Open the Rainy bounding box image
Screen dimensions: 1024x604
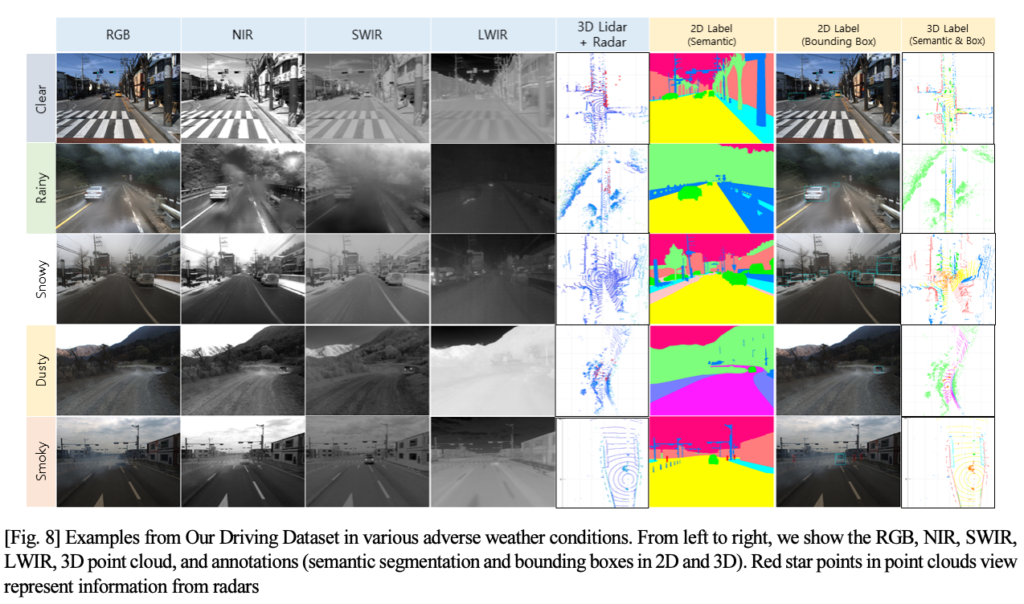point(837,188)
